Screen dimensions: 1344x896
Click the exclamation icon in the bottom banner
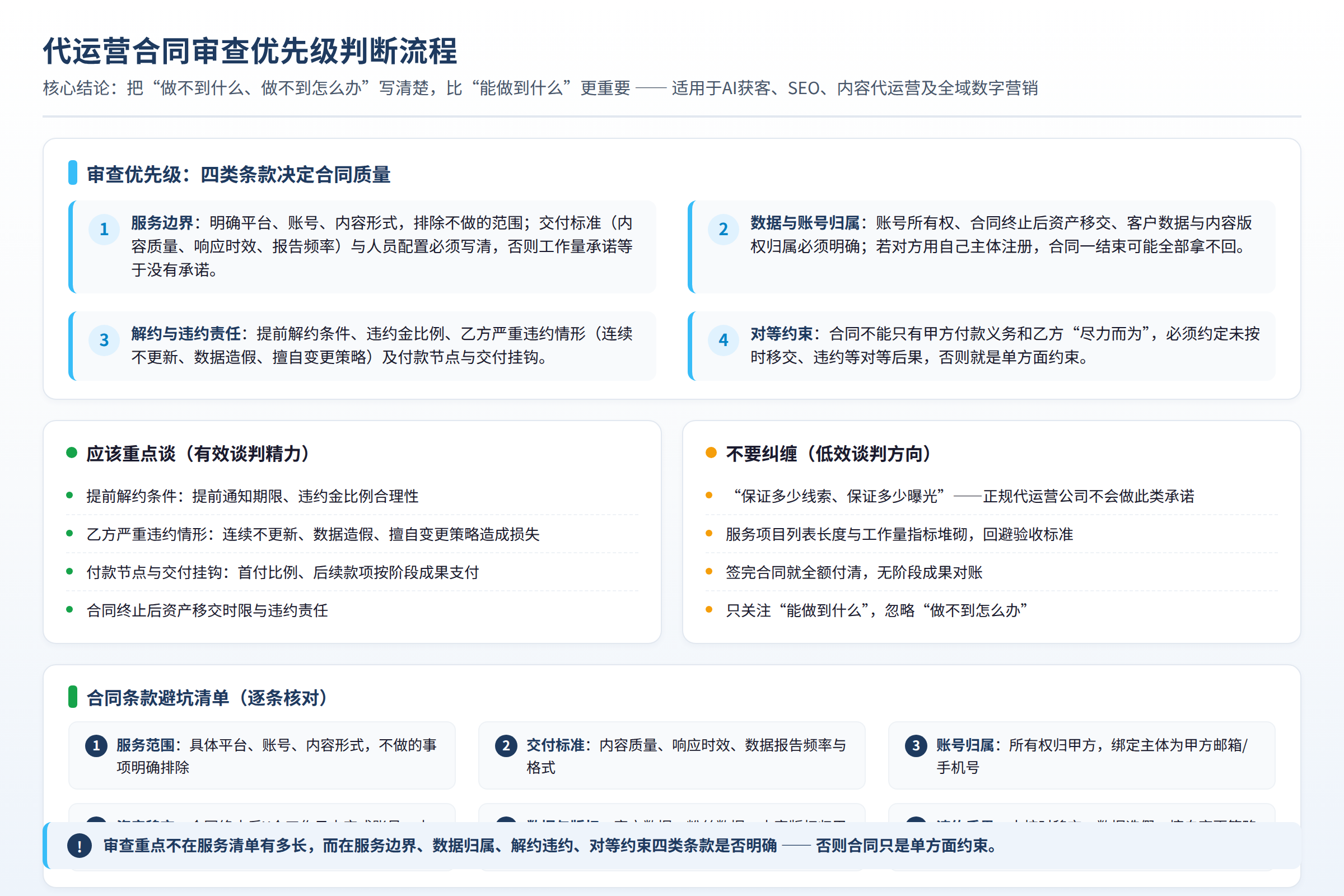80,846
